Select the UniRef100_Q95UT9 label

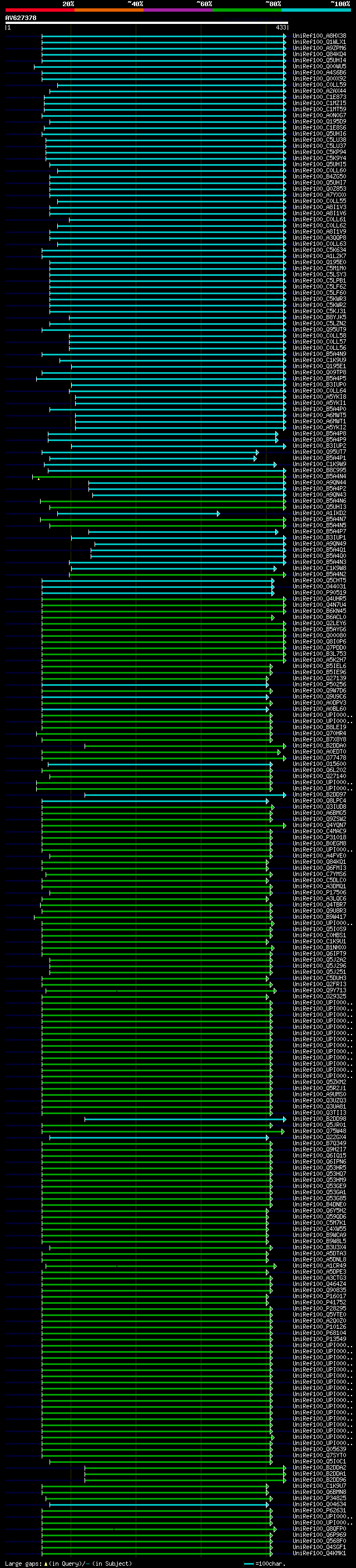[x=319, y=330]
